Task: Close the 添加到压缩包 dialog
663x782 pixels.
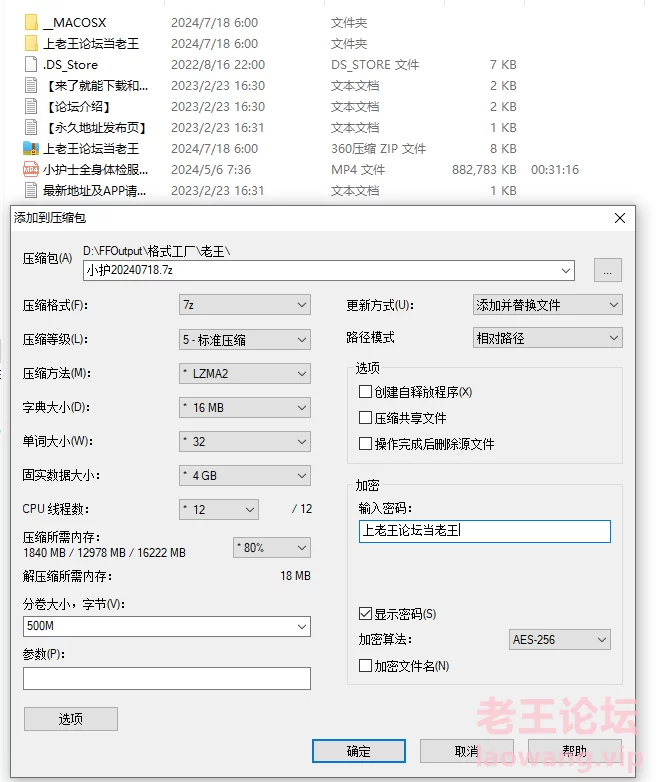Action: (x=620, y=218)
